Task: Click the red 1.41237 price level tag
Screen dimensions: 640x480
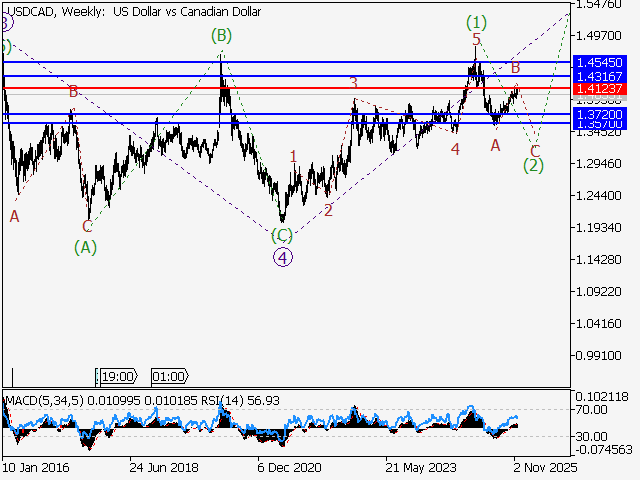Action: click(x=598, y=90)
